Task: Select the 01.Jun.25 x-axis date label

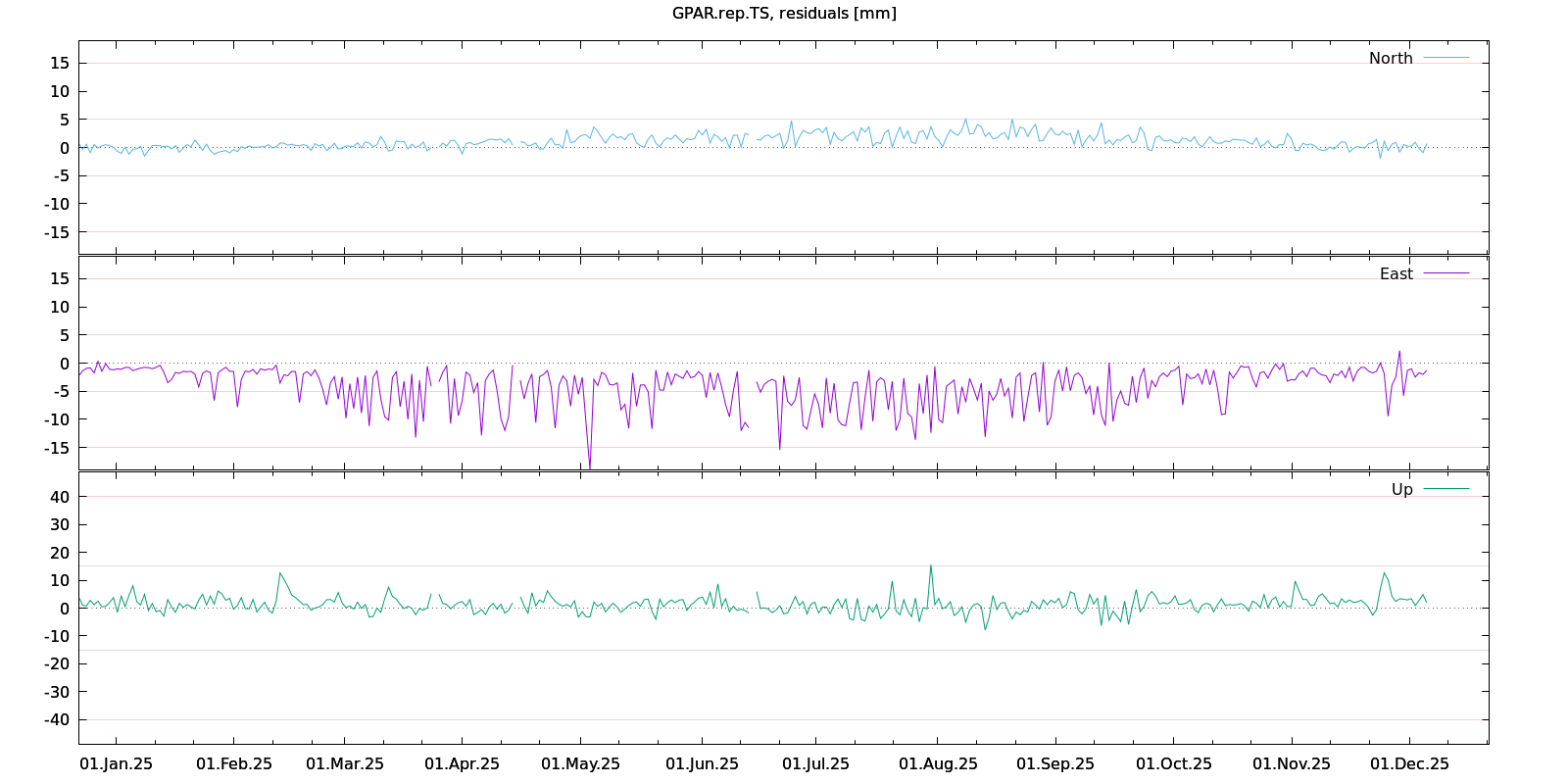Action: pyautogui.click(x=702, y=763)
